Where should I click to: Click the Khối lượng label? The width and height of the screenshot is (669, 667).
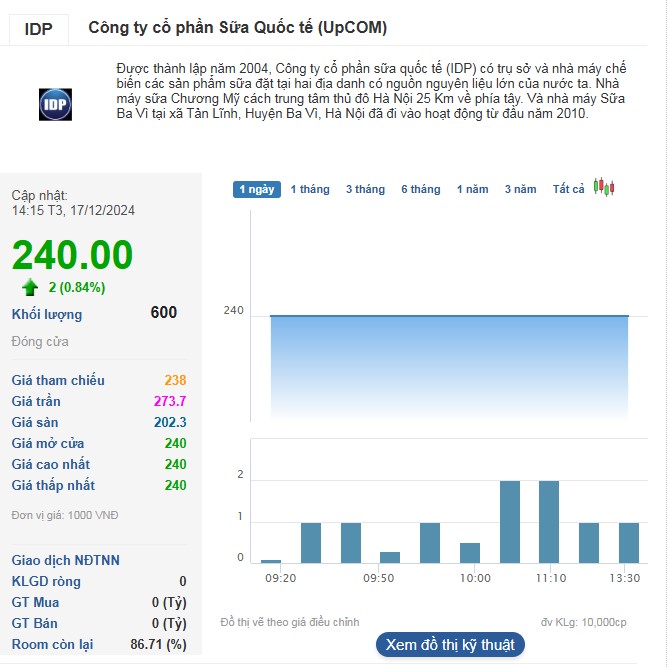click(x=47, y=314)
